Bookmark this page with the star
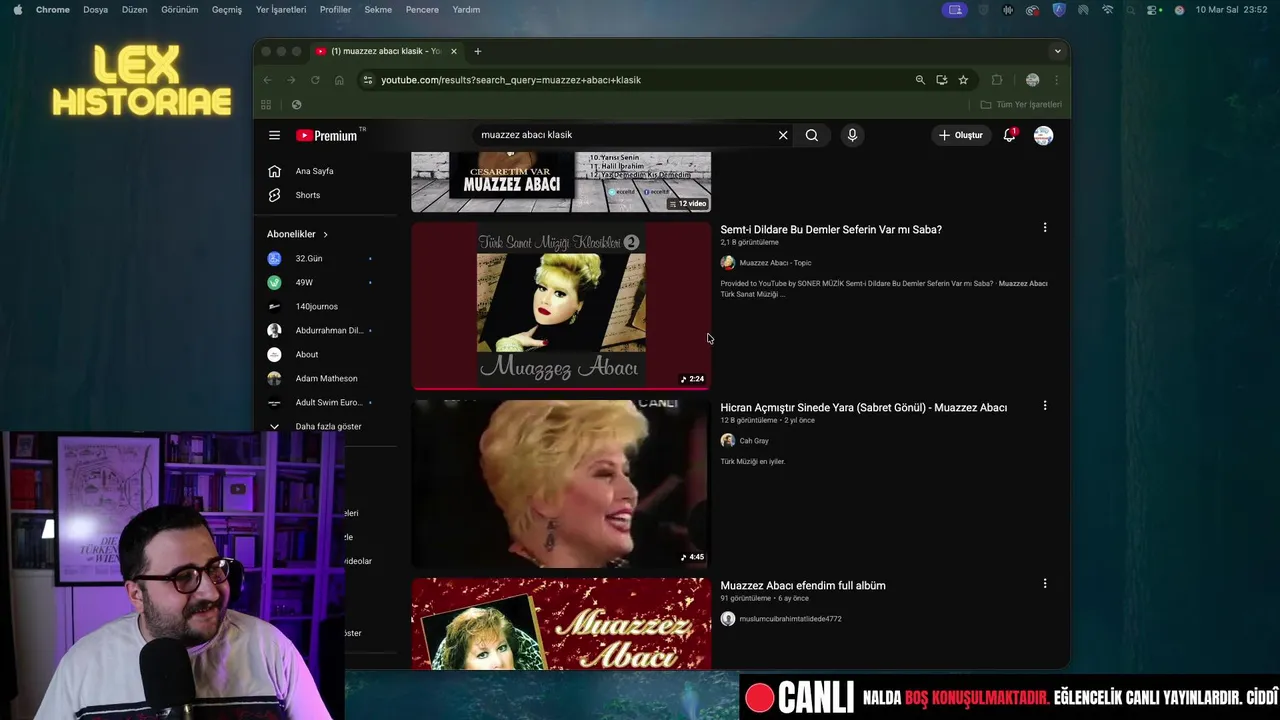The height and width of the screenshot is (720, 1280). [963, 80]
